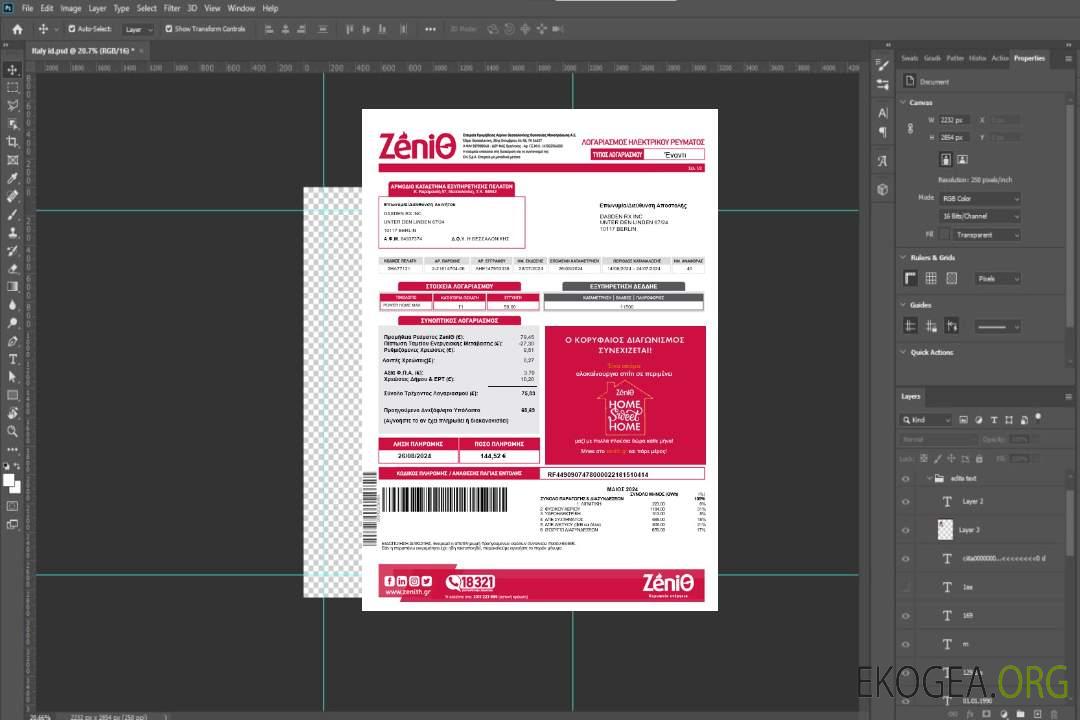Image resolution: width=1080 pixels, height=720 pixels.
Task: Select the Hand tool
Action: (x=12, y=413)
